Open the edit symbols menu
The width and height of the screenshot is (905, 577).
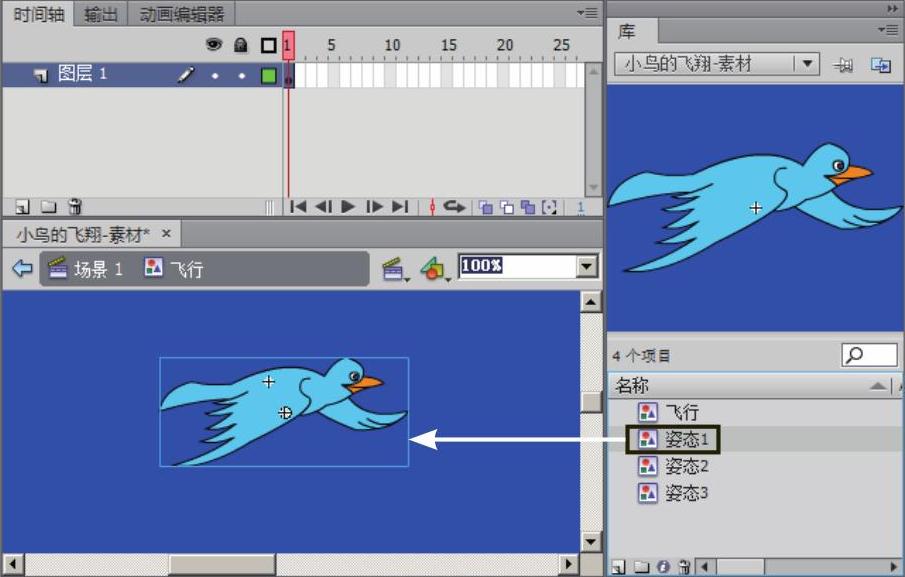click(435, 269)
